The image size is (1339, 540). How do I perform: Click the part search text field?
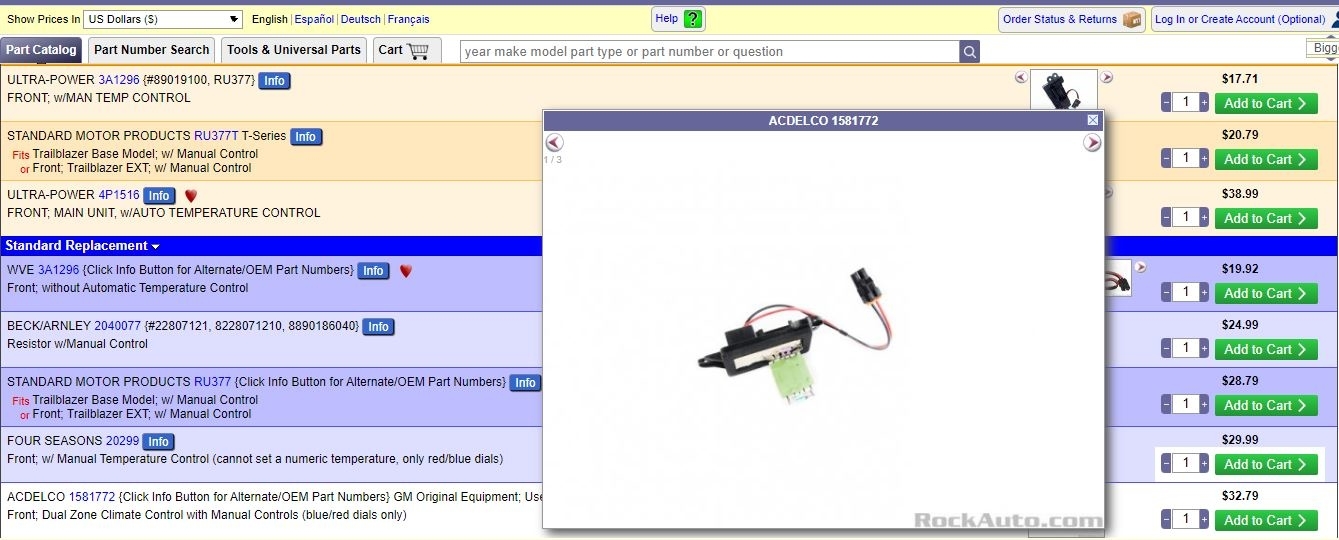[x=709, y=51]
